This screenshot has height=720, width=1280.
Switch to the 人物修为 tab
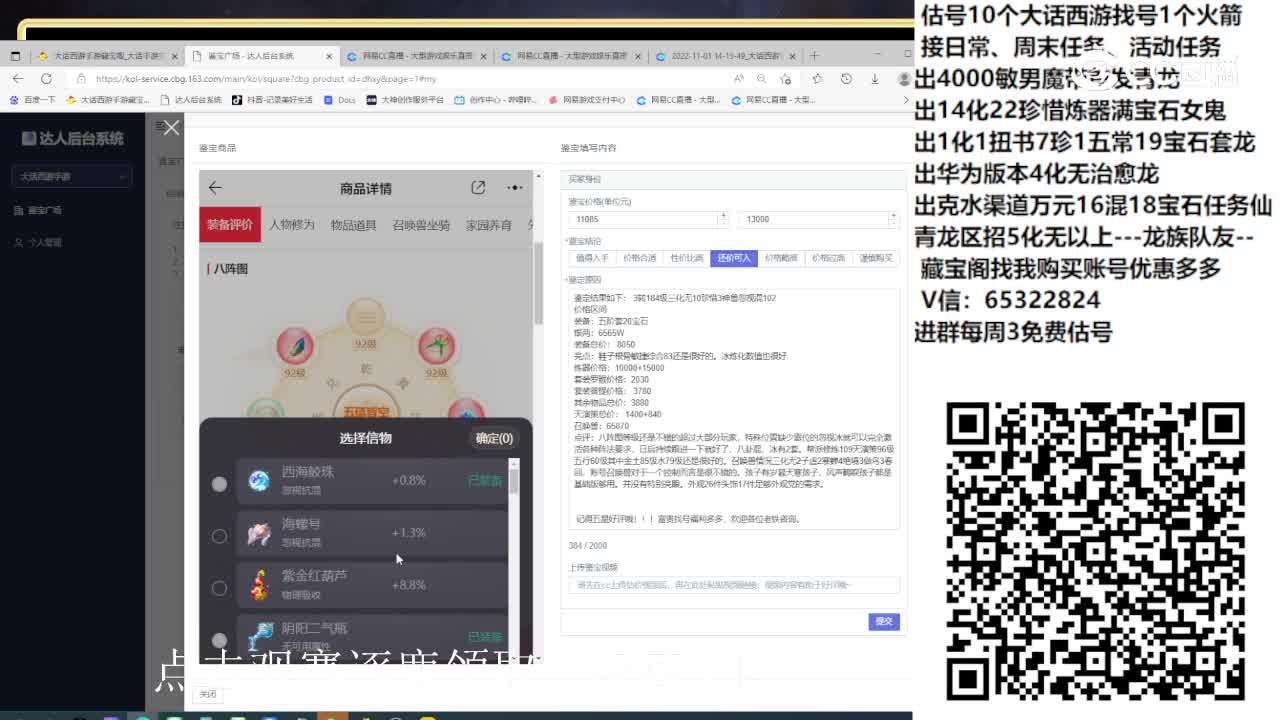tap(291, 225)
